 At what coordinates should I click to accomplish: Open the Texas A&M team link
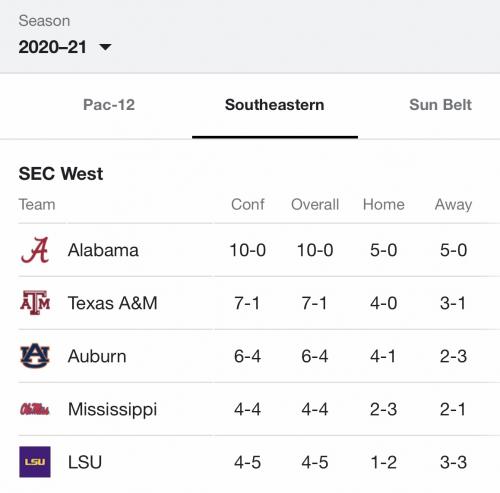[x=112, y=303]
